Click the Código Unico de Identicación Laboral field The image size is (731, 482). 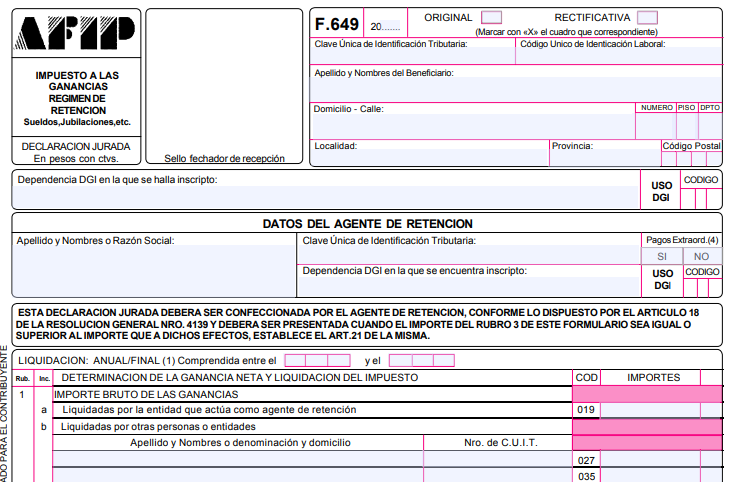point(619,56)
